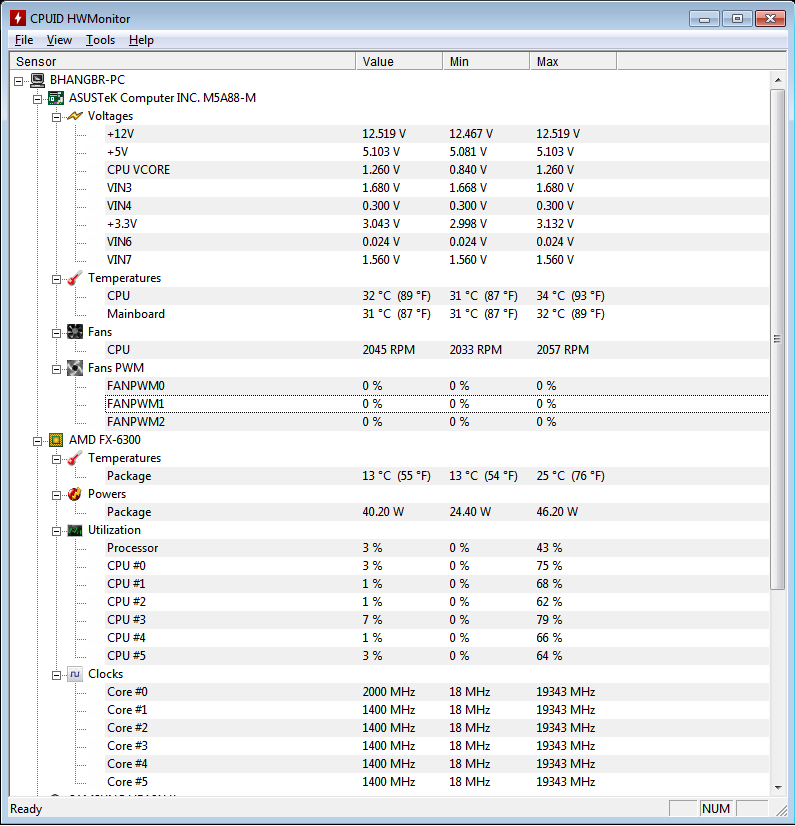
Task: Select the Mainboard temperature row
Action: (x=437, y=314)
